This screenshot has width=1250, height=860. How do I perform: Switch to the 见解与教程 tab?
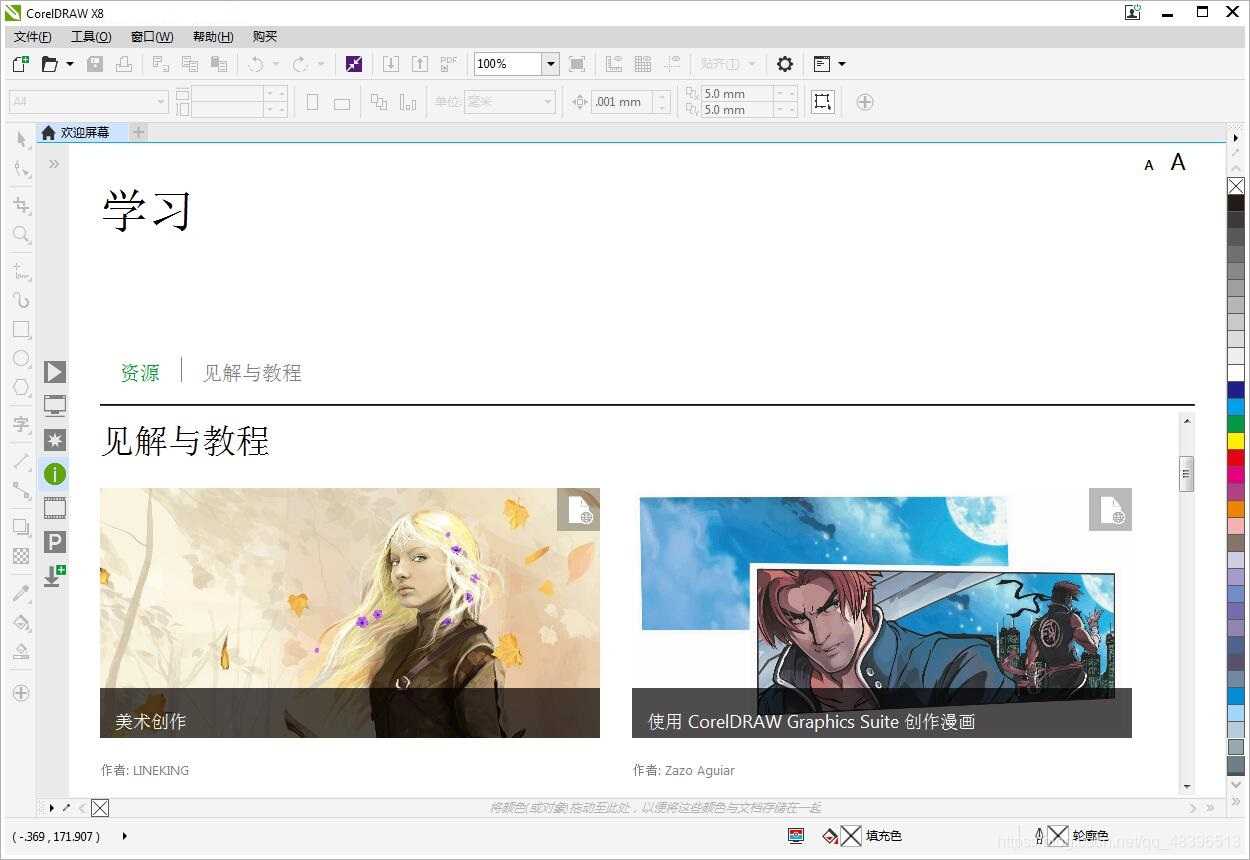coord(251,372)
